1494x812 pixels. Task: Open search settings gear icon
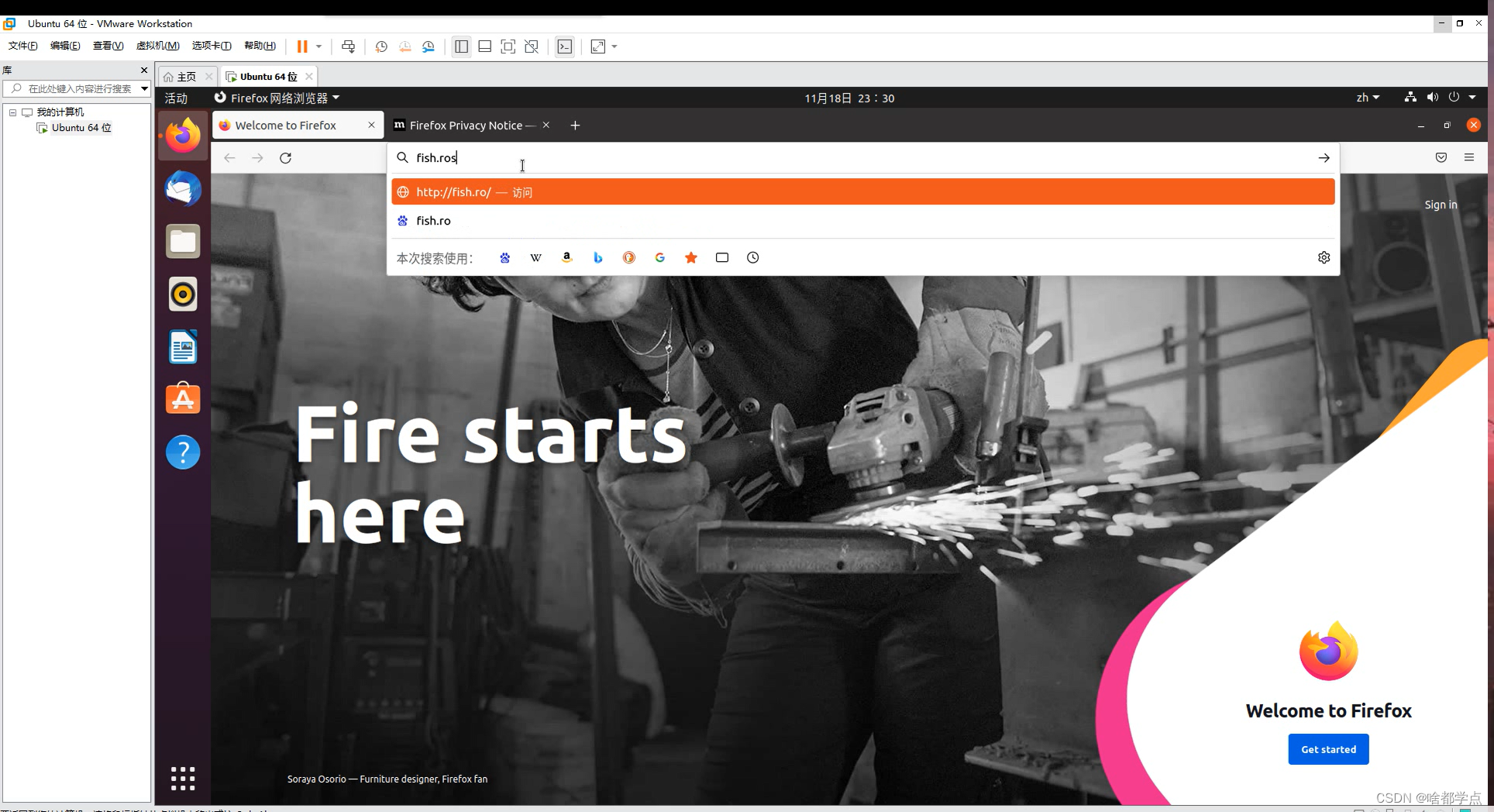coord(1324,257)
